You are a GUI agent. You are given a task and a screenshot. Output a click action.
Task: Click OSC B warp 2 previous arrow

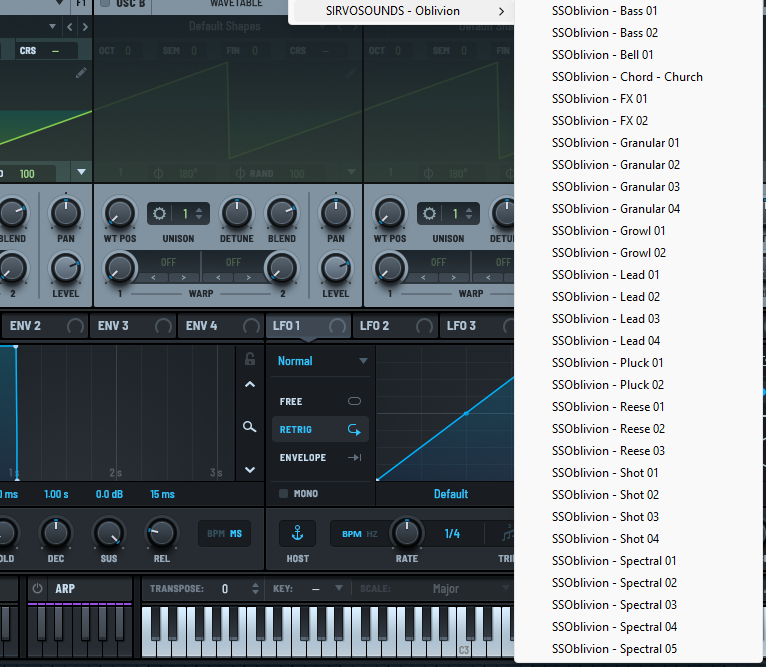tap(218, 278)
